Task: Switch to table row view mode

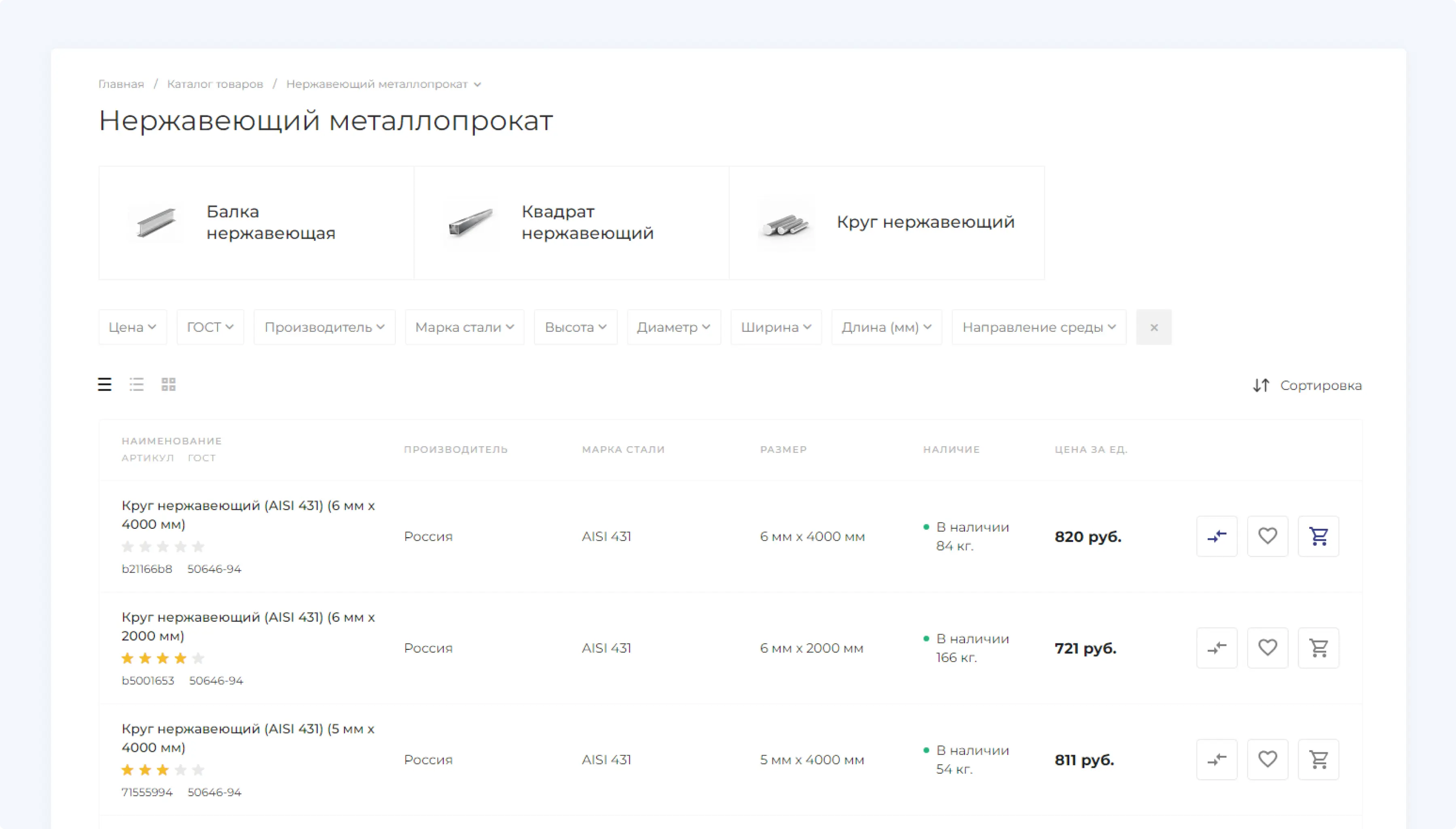Action: [105, 384]
